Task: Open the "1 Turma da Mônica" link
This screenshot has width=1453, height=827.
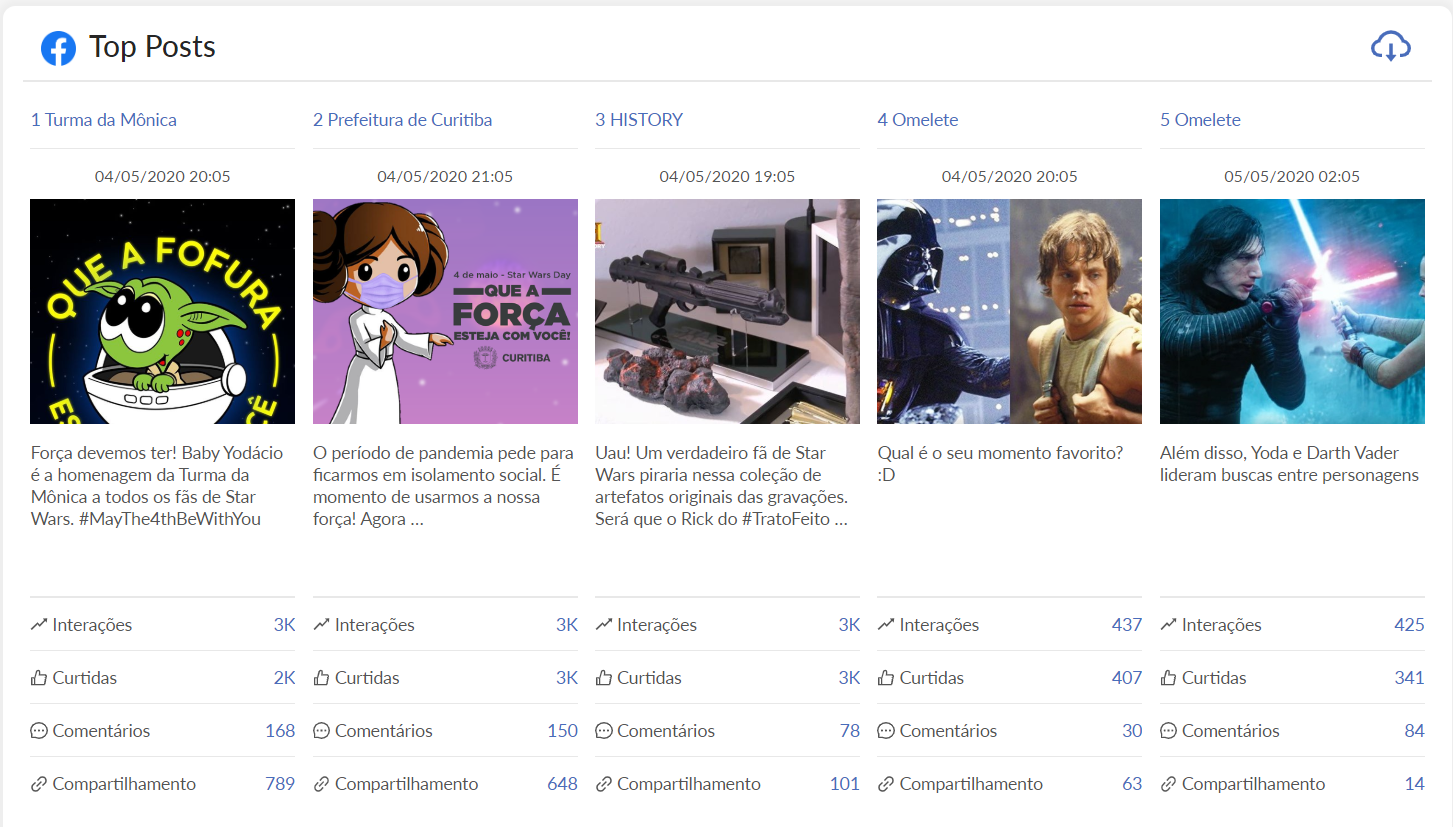Action: pyautogui.click(x=104, y=120)
